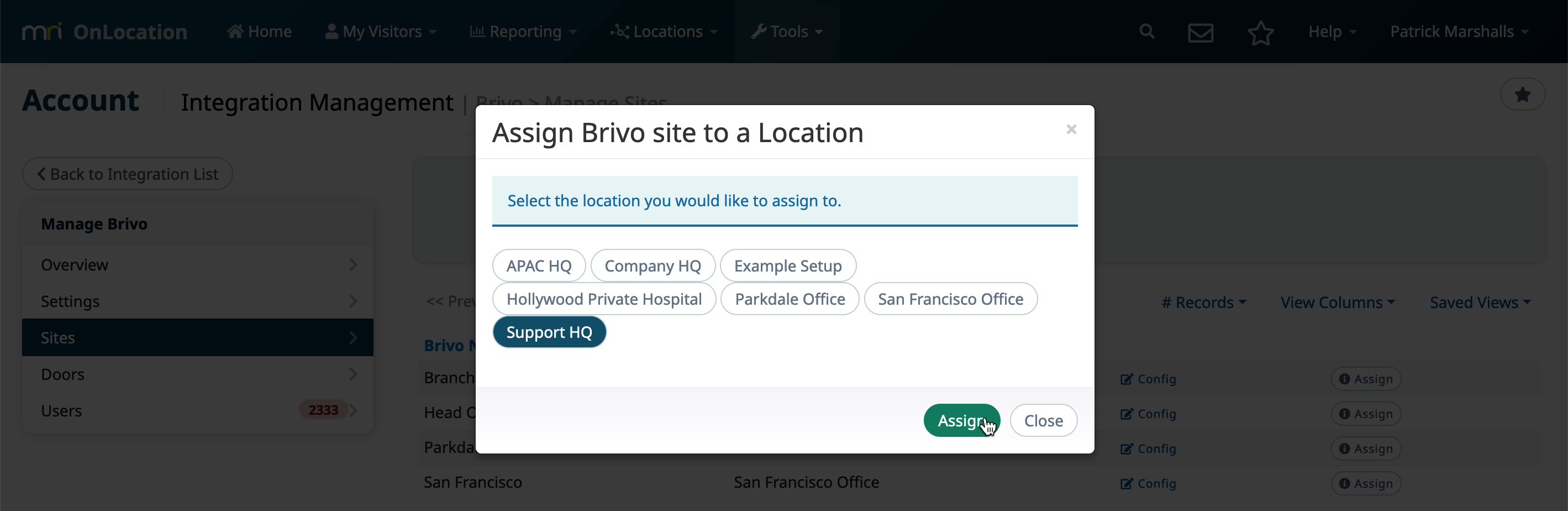Click Assign button in Parkdale row
Viewport: 1568px width, 511px height.
(1366, 449)
